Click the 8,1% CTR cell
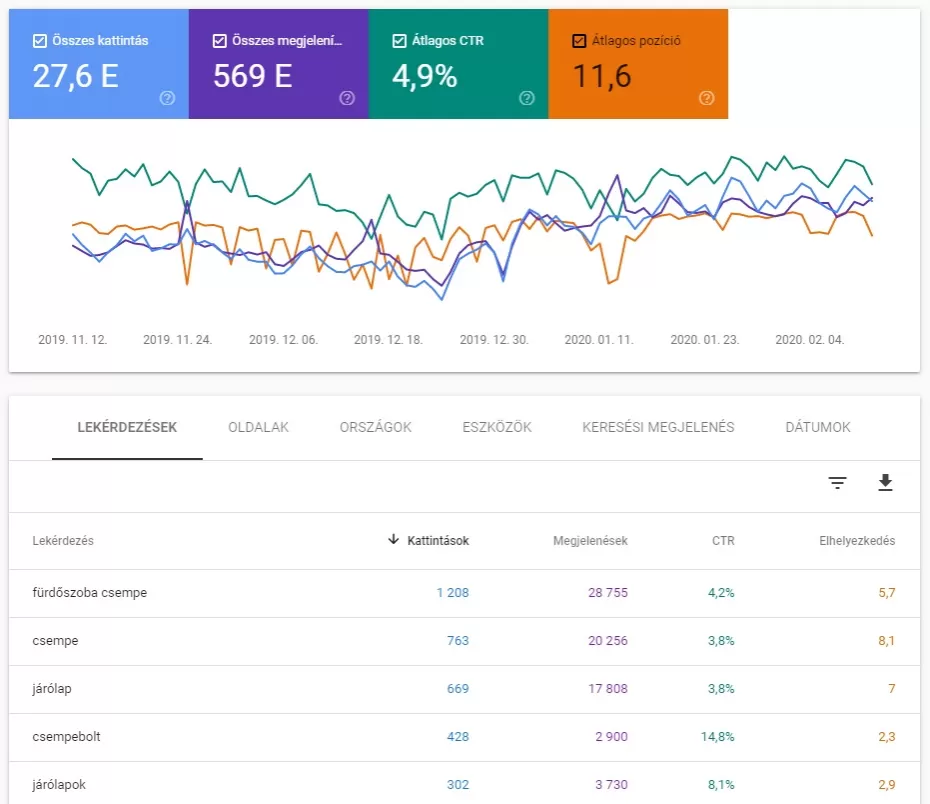The height and width of the screenshot is (804, 930). 721,785
